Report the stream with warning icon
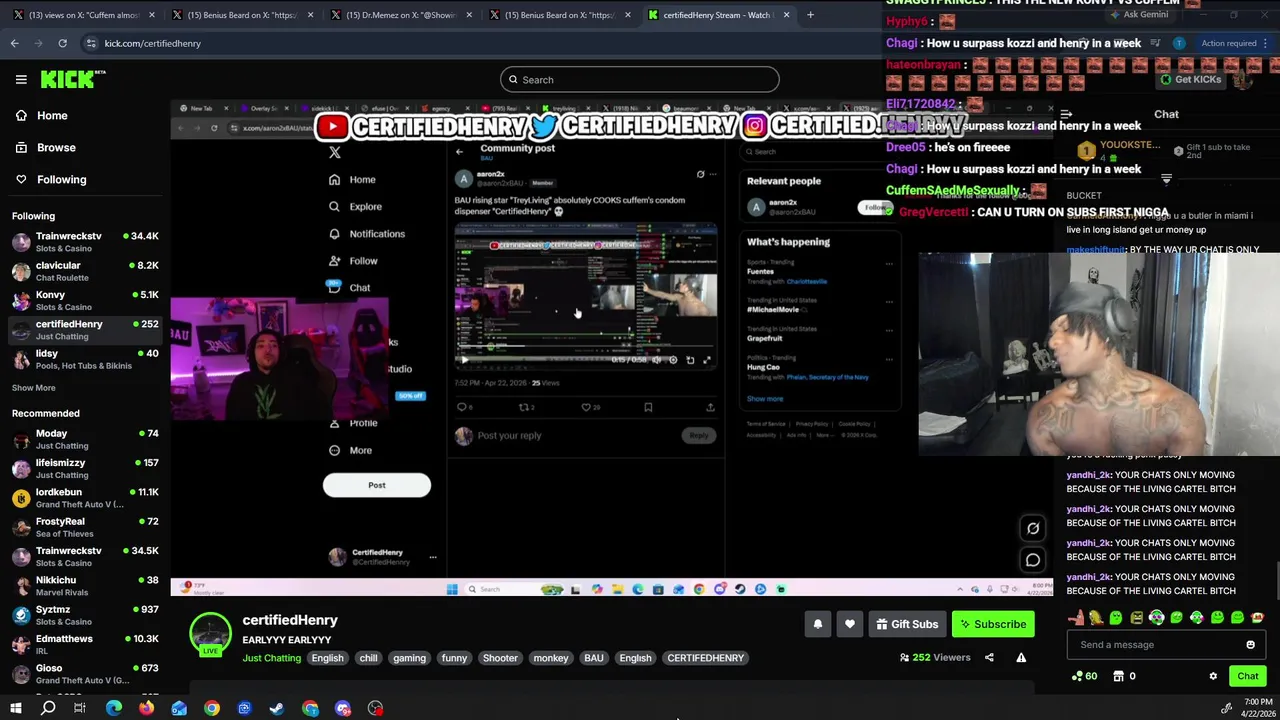Image resolution: width=1280 pixels, height=720 pixels. click(1021, 657)
